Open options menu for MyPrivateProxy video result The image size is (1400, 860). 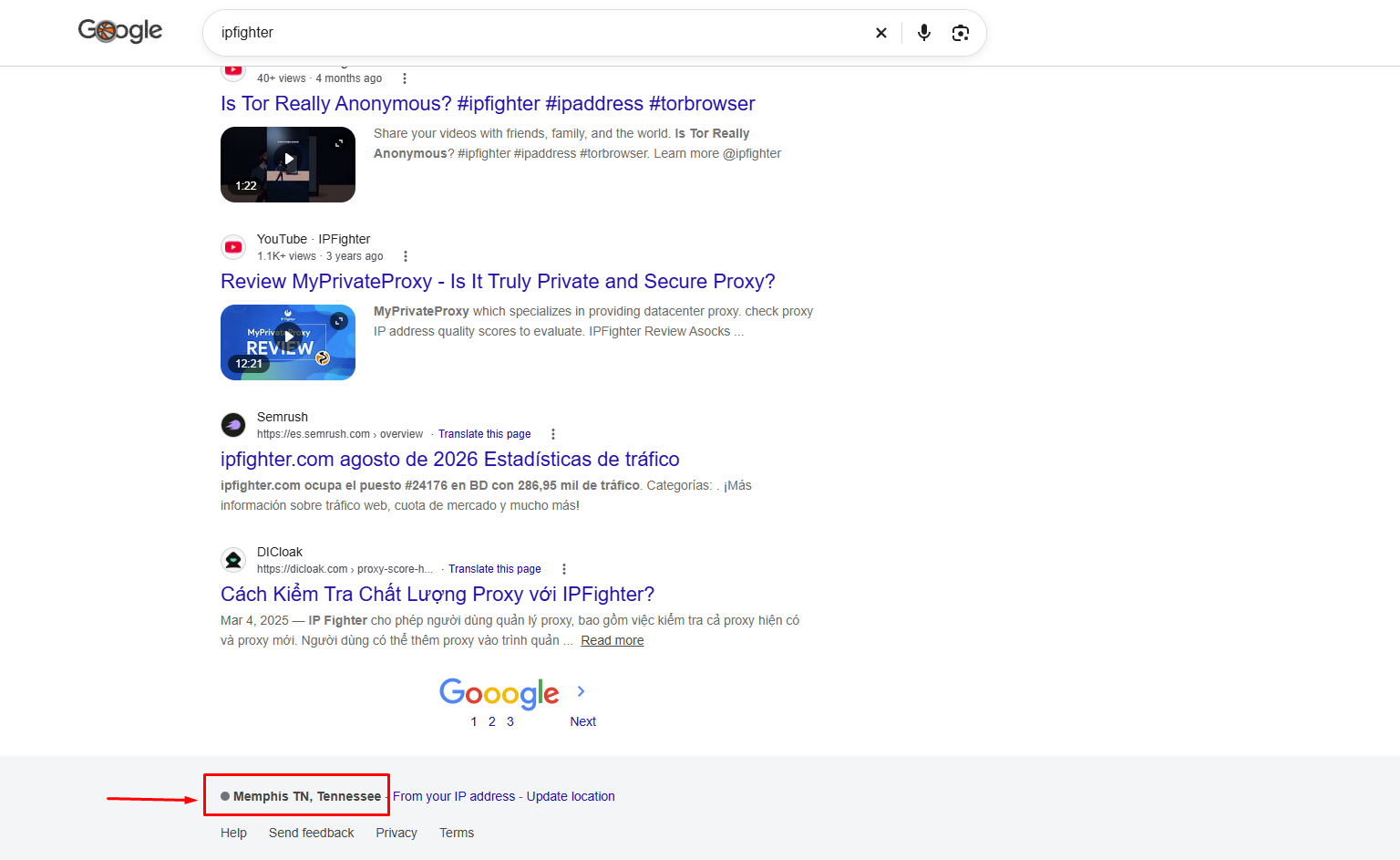[x=406, y=256]
